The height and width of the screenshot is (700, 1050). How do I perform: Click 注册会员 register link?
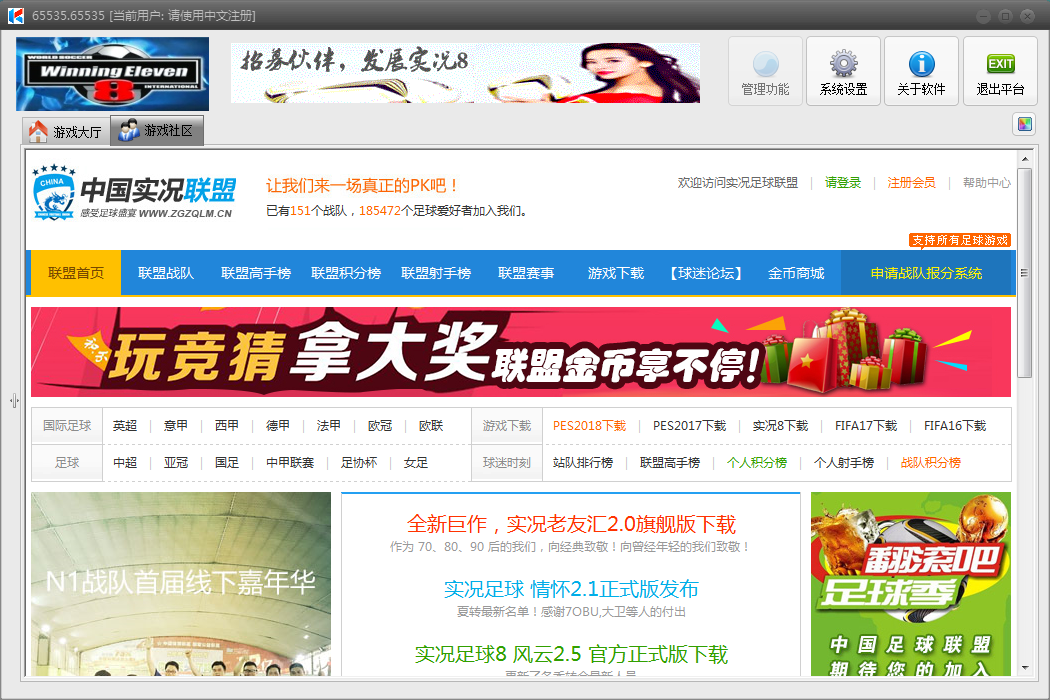[911, 183]
